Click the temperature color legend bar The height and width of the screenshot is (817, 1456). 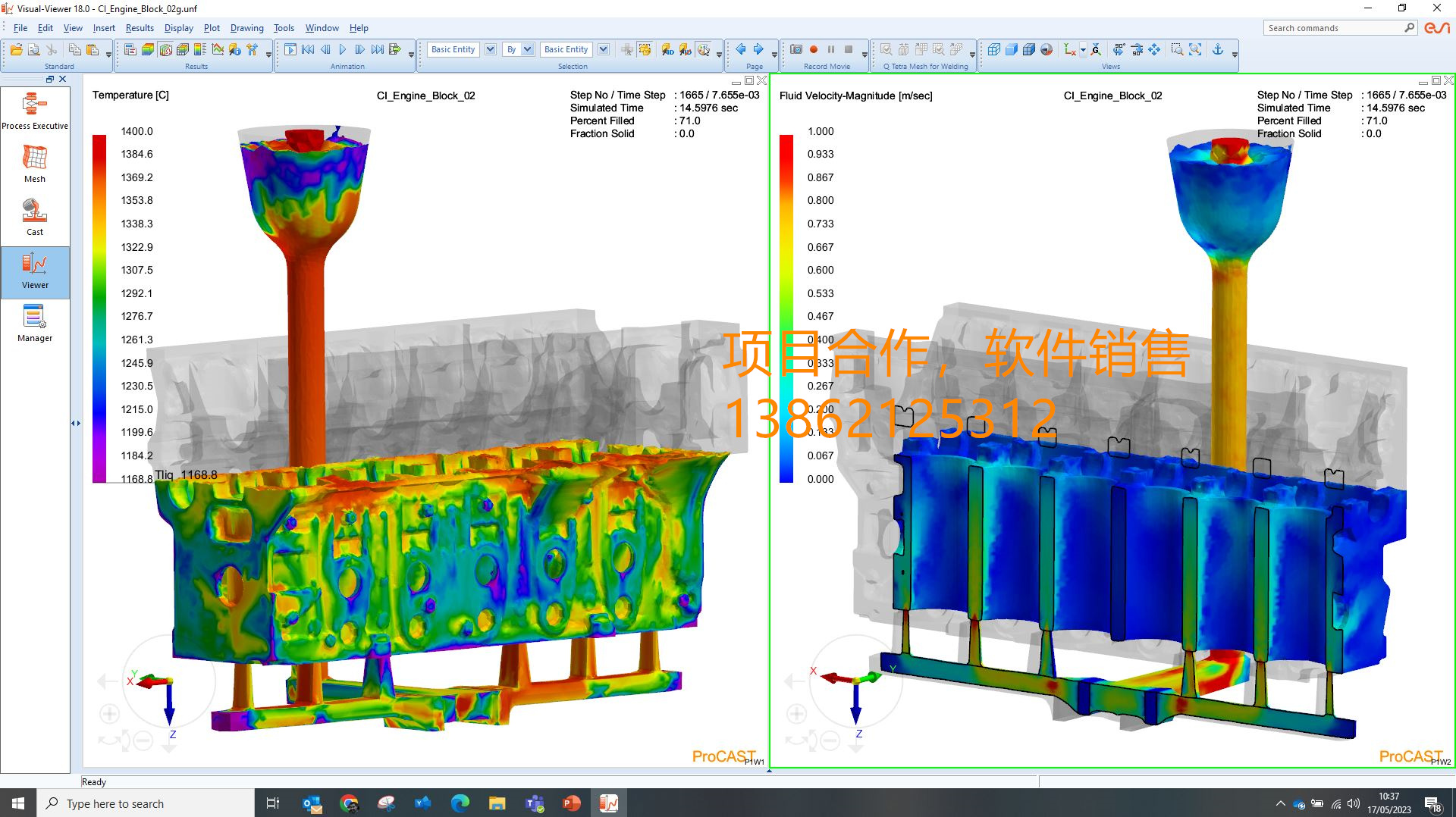tap(99, 308)
